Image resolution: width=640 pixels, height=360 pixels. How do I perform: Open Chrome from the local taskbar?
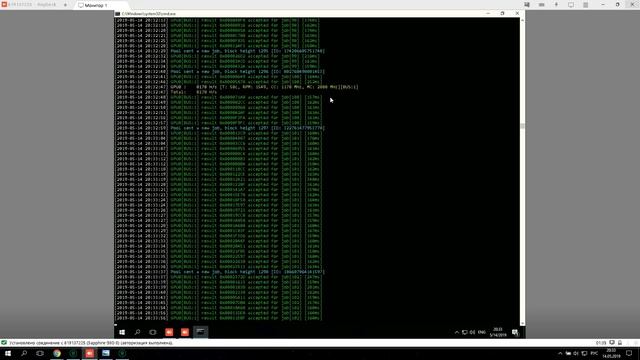[x=57, y=353]
